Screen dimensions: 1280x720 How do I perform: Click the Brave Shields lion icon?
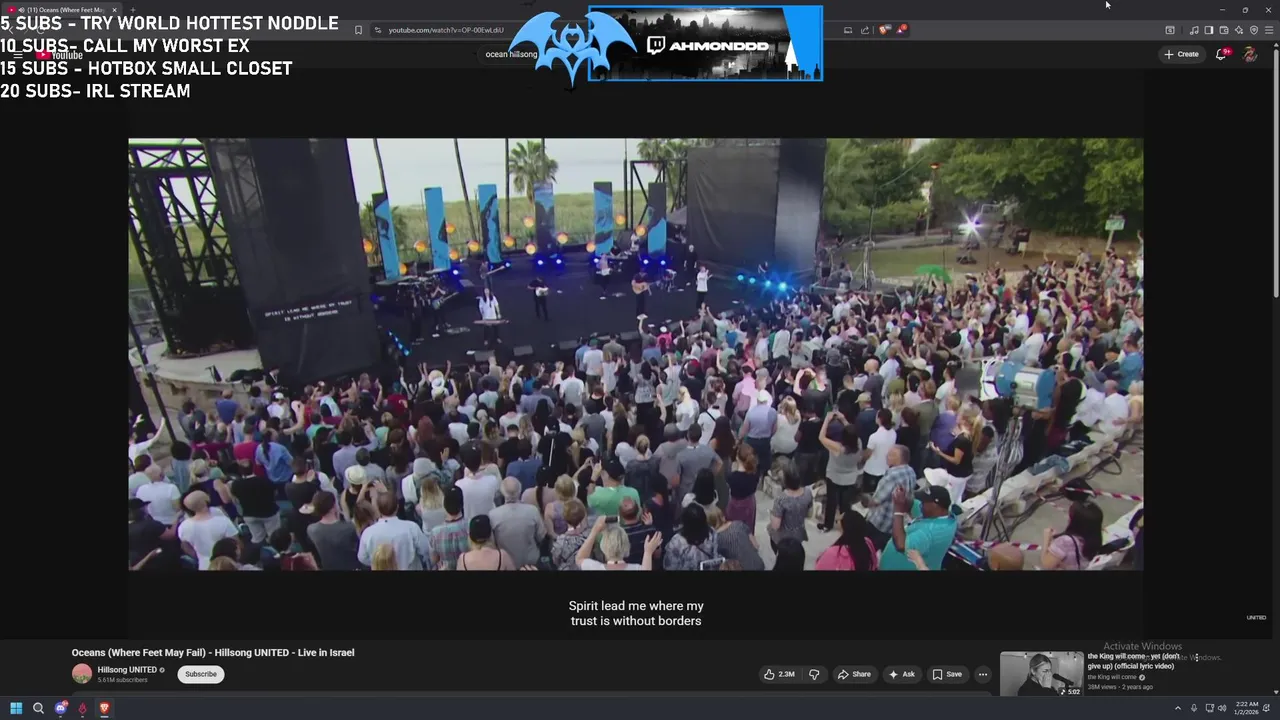tap(884, 30)
